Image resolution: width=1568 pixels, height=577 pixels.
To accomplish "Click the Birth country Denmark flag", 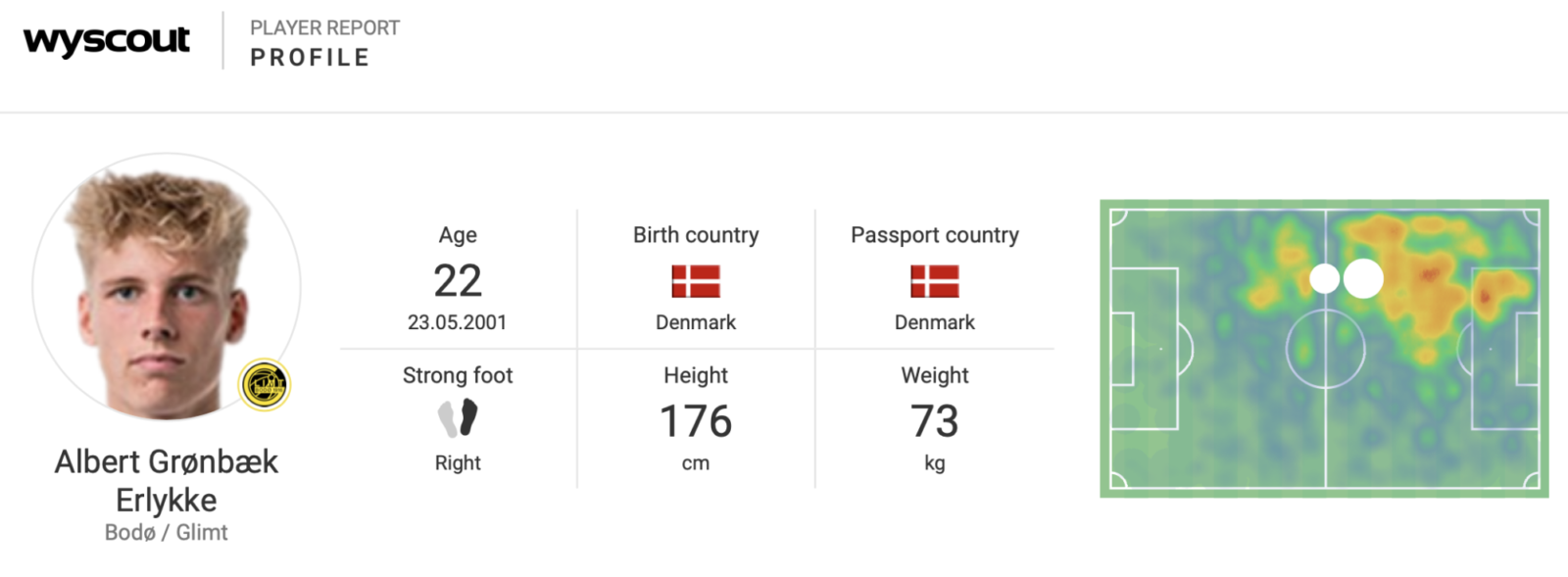I will [696, 281].
